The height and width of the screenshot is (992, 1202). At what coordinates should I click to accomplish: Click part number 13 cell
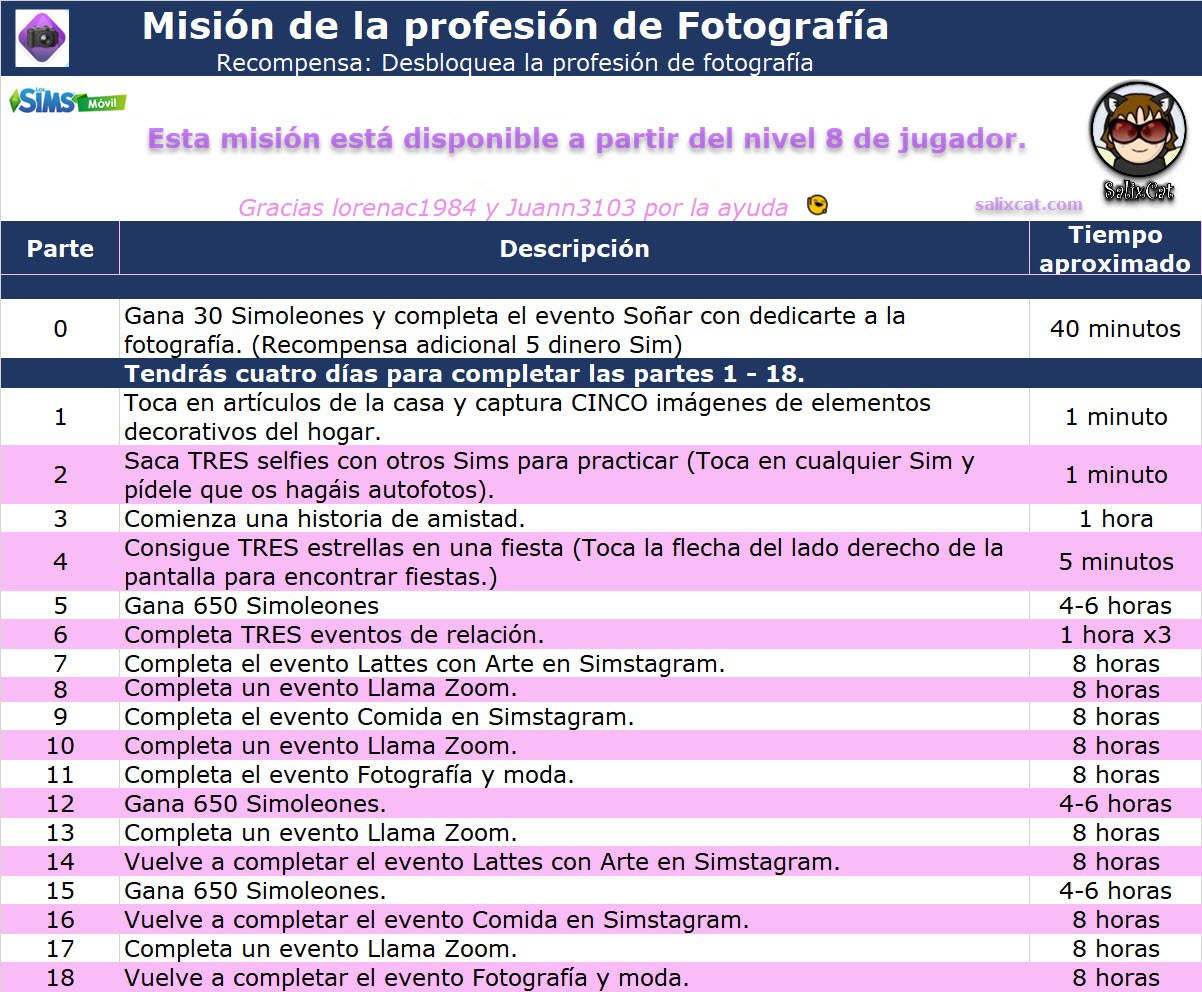click(x=60, y=833)
